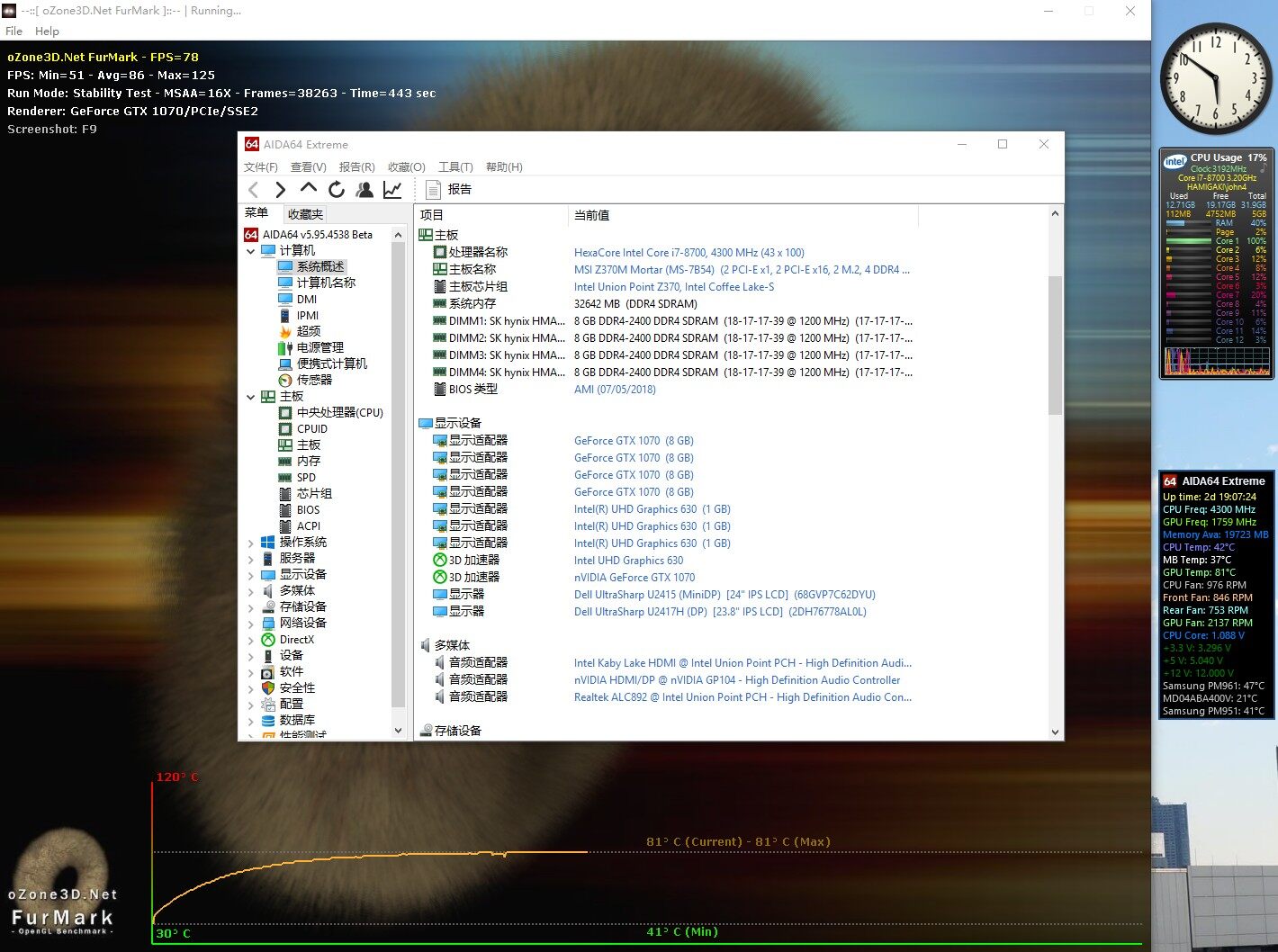Expand the 存储设备 tree node
The image size is (1278, 952).
pyautogui.click(x=250, y=607)
